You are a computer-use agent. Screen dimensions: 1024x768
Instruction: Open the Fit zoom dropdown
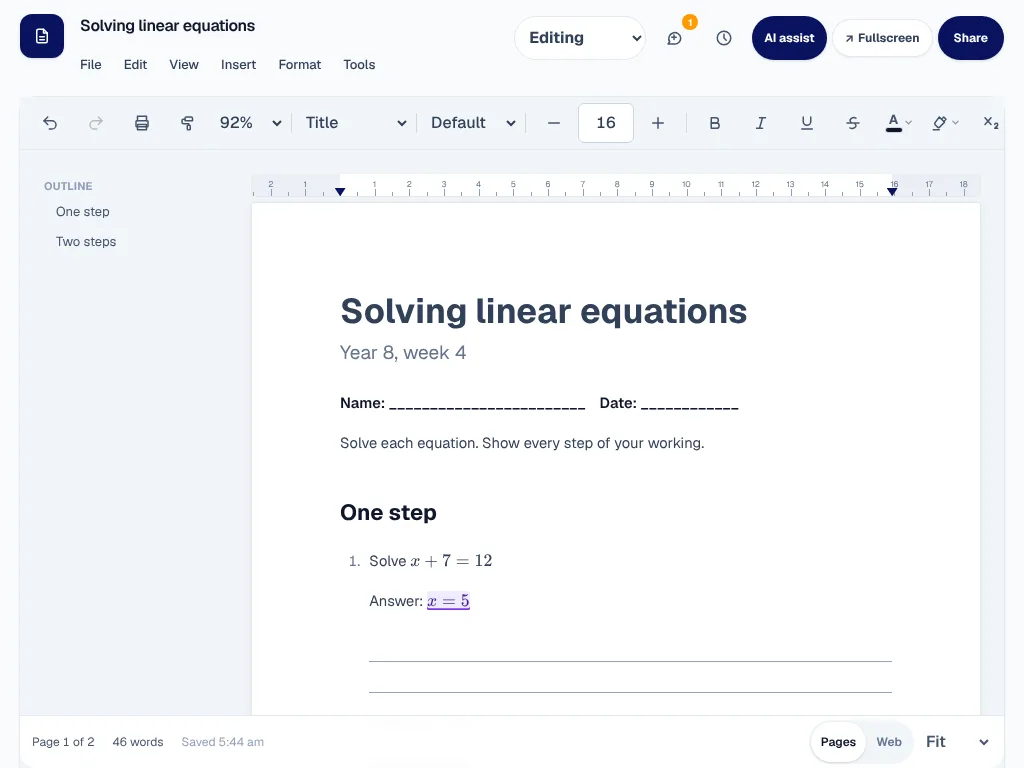[957, 742]
